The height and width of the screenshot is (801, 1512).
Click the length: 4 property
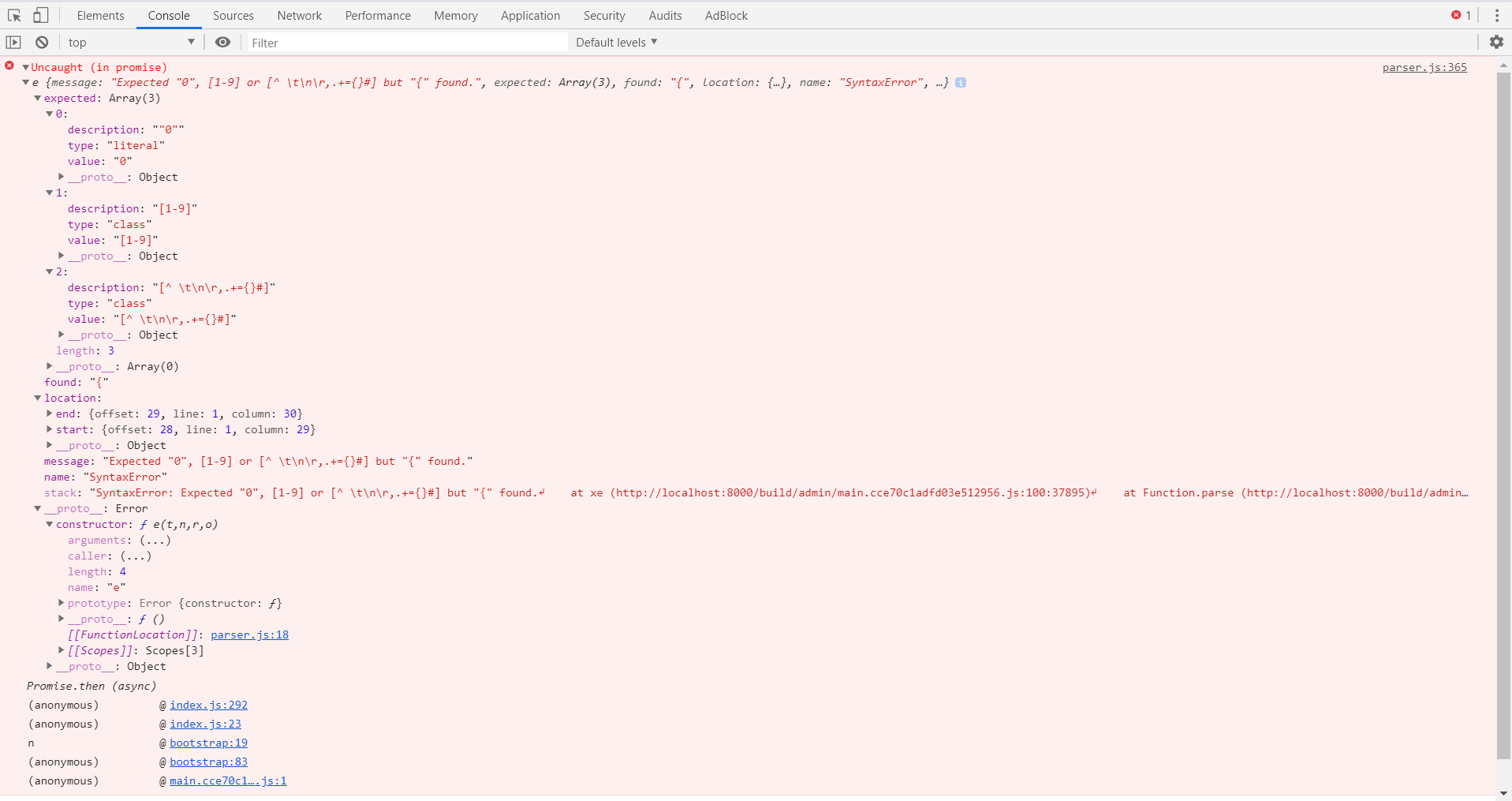point(97,571)
